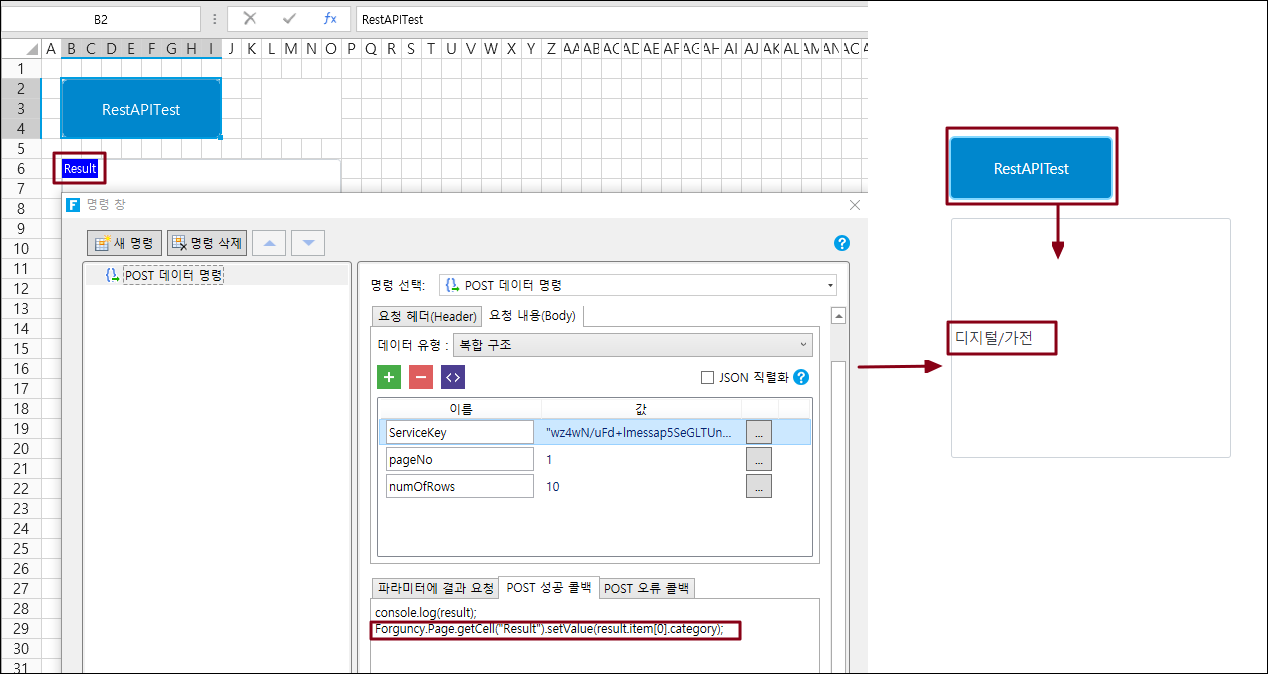Open the purple code view icon
This screenshot has height=674, width=1268.
tap(453, 377)
